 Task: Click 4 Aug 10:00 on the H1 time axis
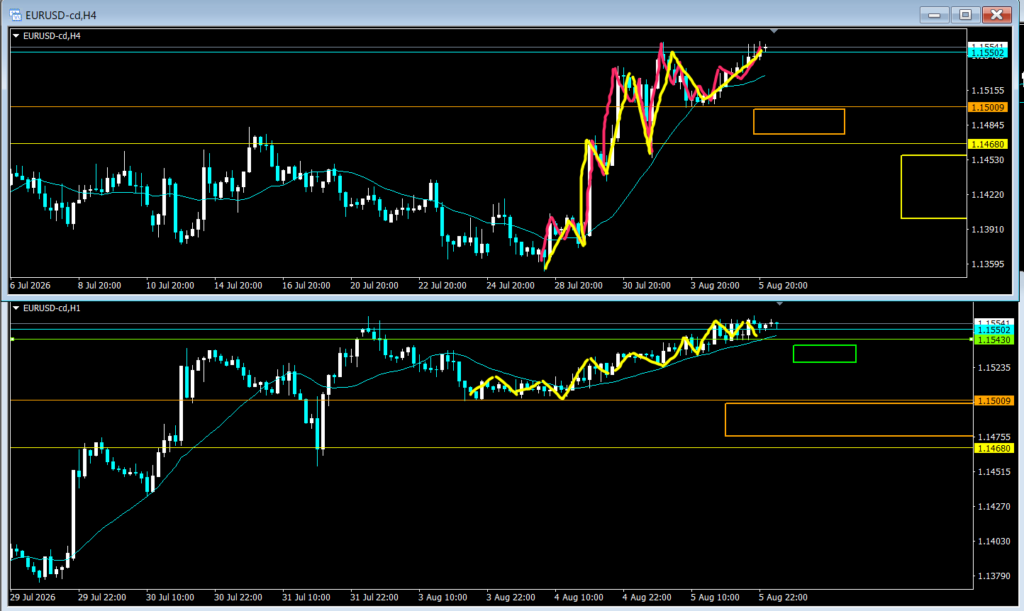tap(579, 597)
